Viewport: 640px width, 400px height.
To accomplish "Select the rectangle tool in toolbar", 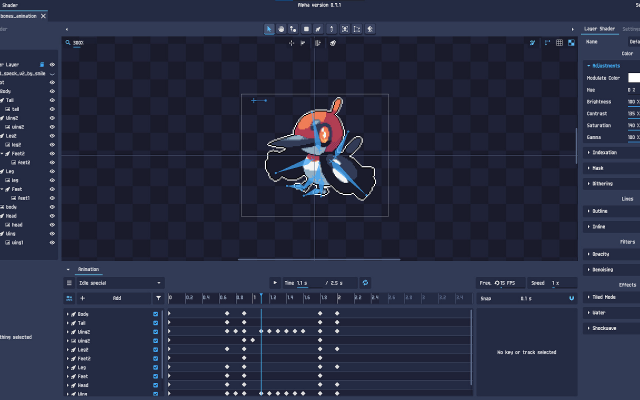I will 306,29.
